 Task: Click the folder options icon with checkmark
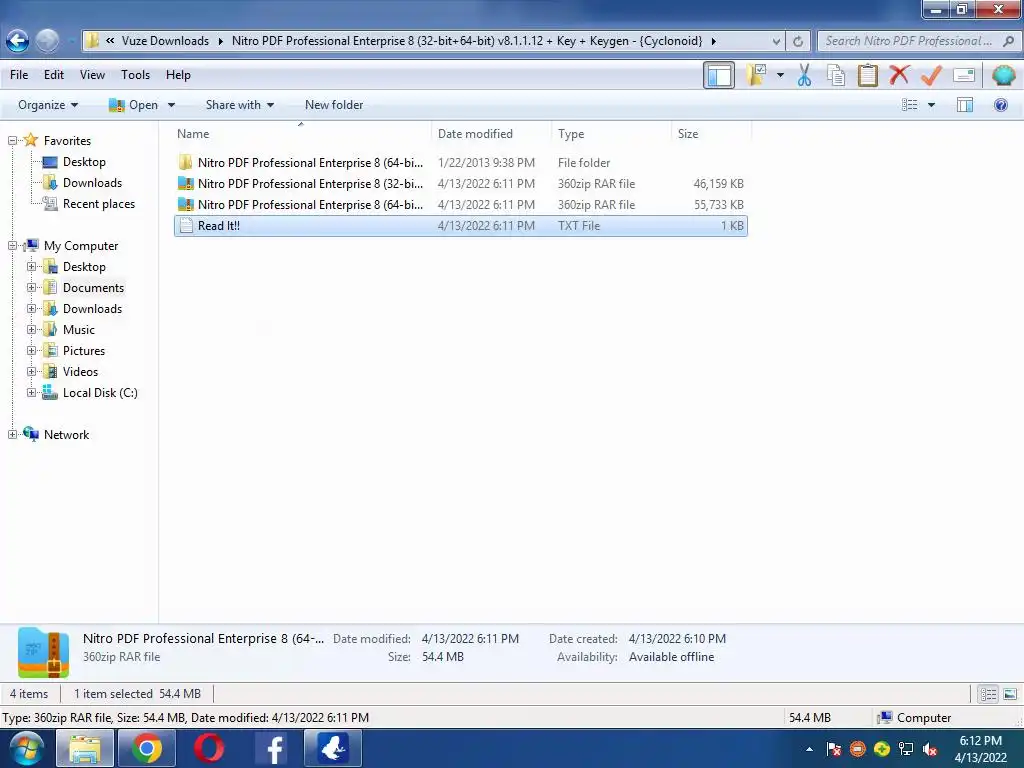758,75
